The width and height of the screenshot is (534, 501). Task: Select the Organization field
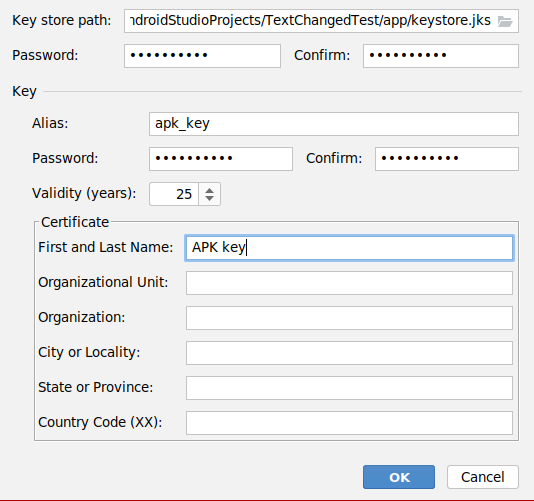[349, 318]
